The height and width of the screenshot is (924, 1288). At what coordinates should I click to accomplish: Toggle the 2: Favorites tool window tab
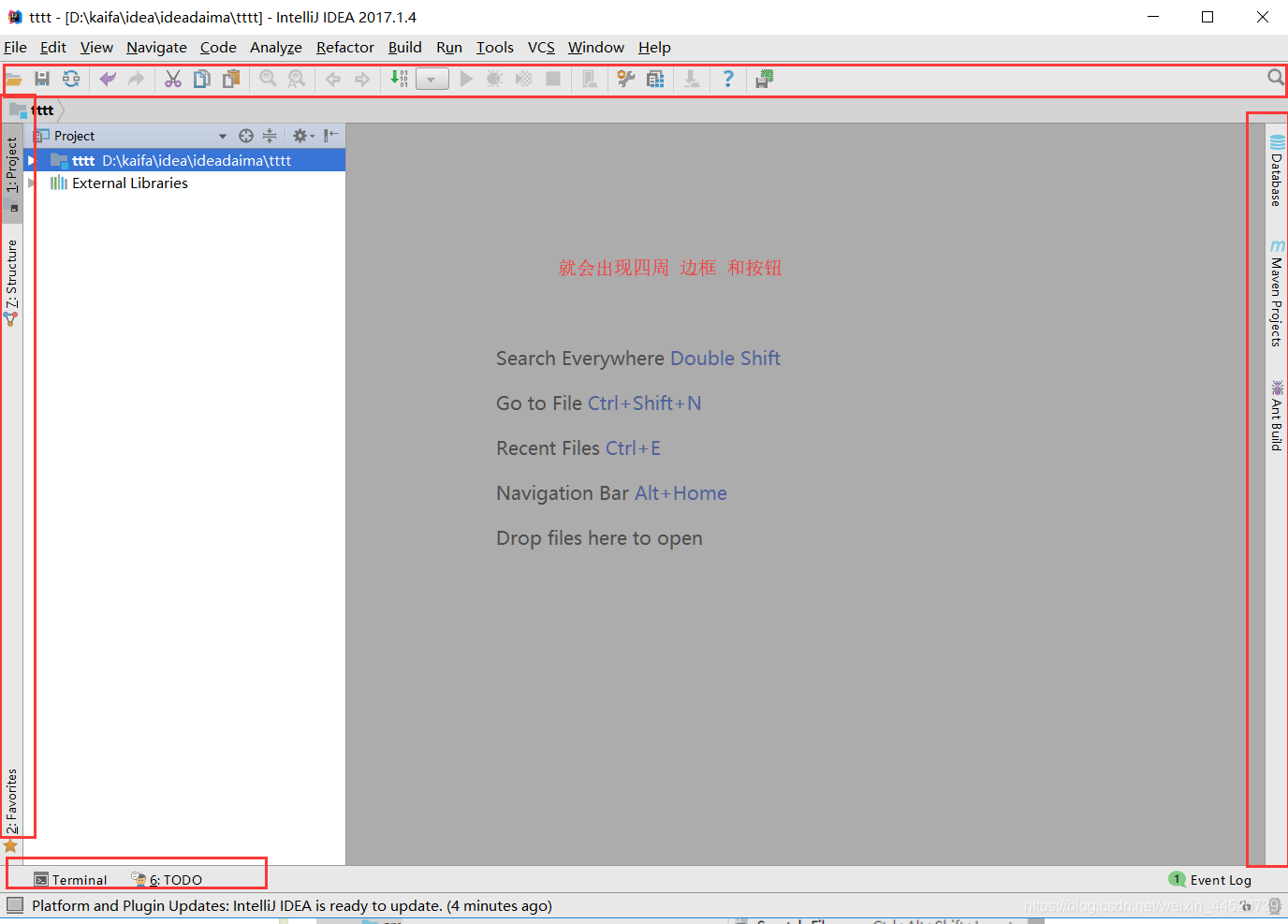tap(12, 810)
